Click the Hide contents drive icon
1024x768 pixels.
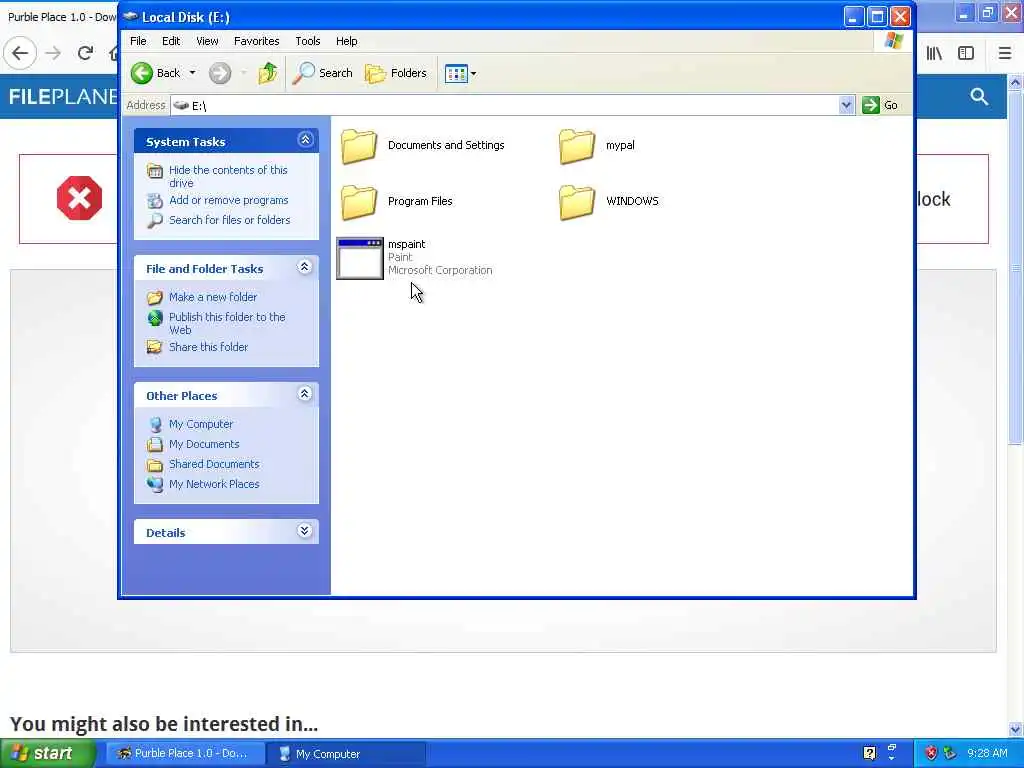(155, 171)
